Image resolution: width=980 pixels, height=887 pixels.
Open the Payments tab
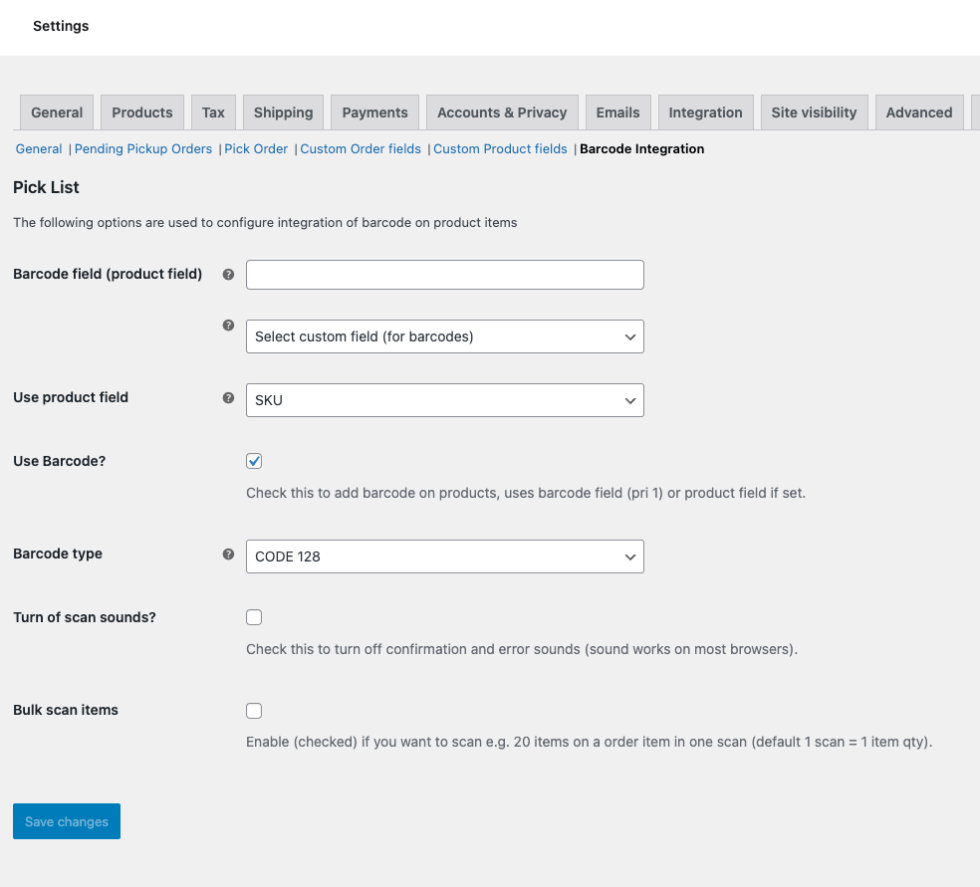point(375,113)
